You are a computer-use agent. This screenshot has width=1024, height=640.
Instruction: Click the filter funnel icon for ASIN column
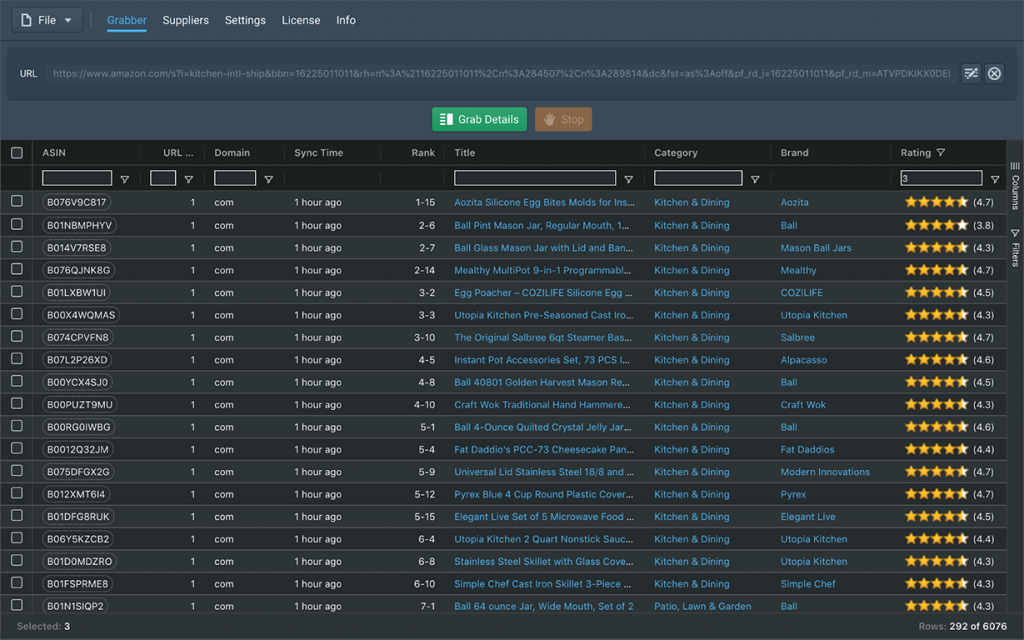(125, 180)
